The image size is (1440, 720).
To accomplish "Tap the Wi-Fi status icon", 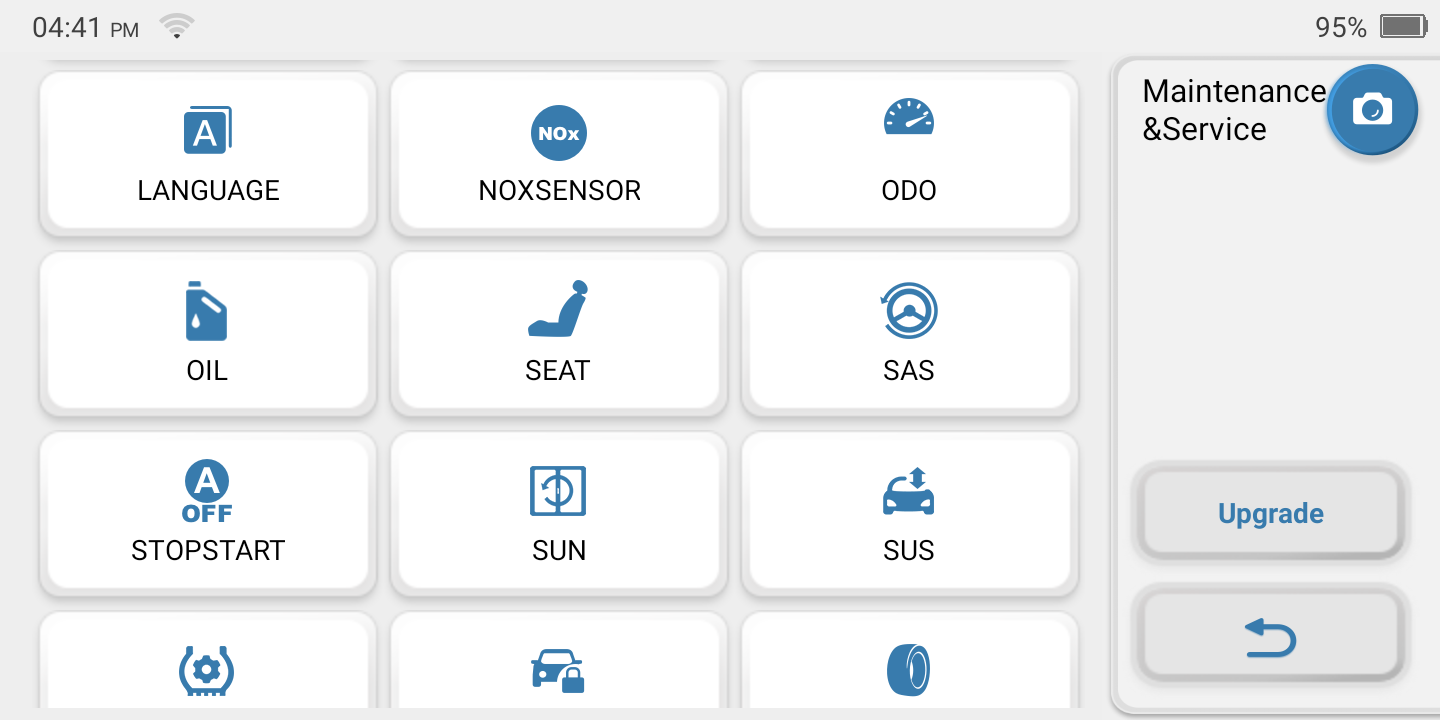I will click(177, 27).
